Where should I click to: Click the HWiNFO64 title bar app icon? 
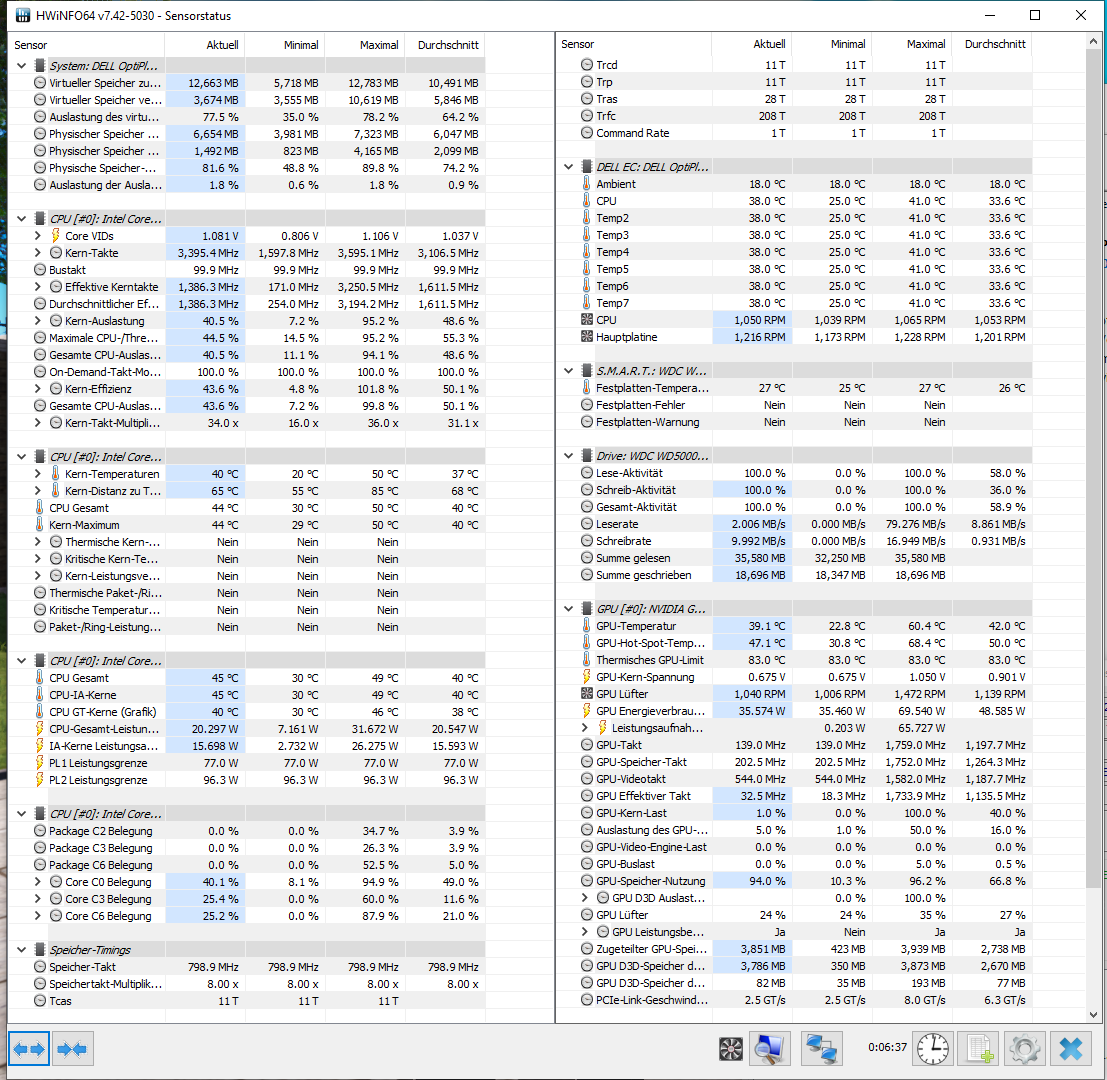click(23, 15)
